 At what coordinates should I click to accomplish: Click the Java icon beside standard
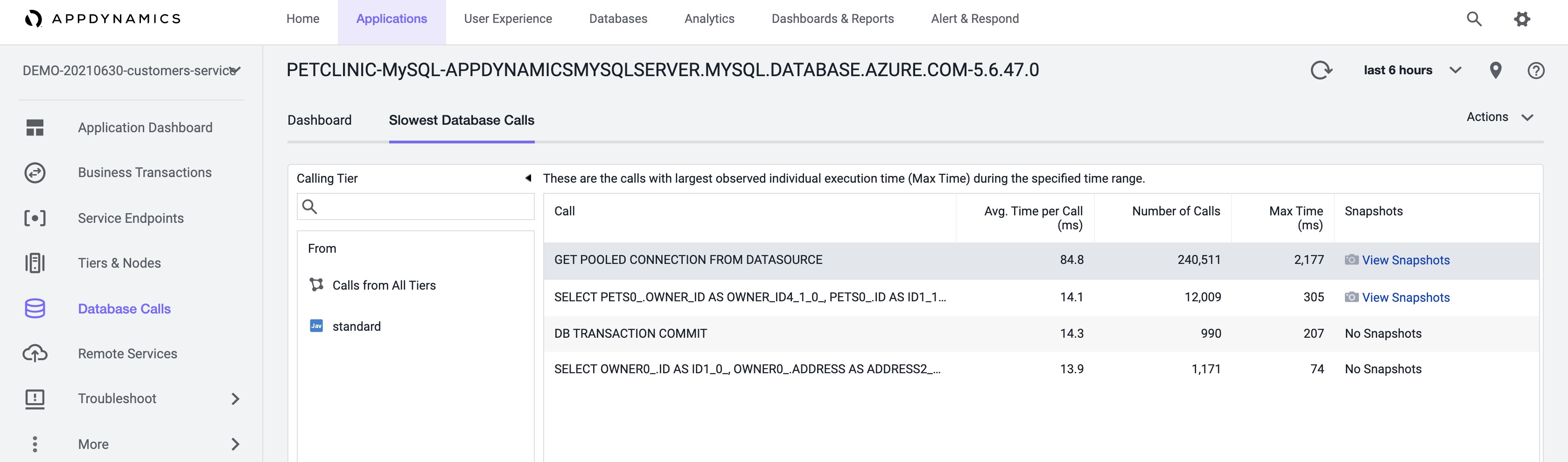tap(316, 326)
